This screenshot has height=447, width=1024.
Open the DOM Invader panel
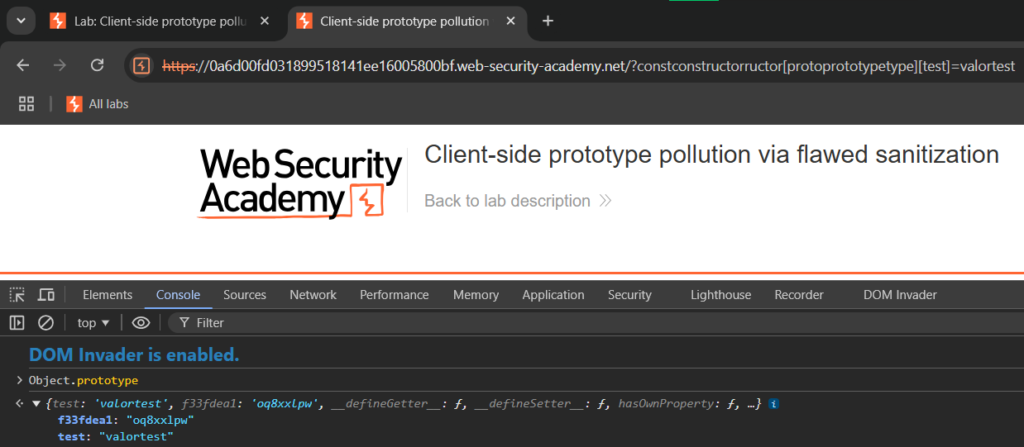coord(899,295)
